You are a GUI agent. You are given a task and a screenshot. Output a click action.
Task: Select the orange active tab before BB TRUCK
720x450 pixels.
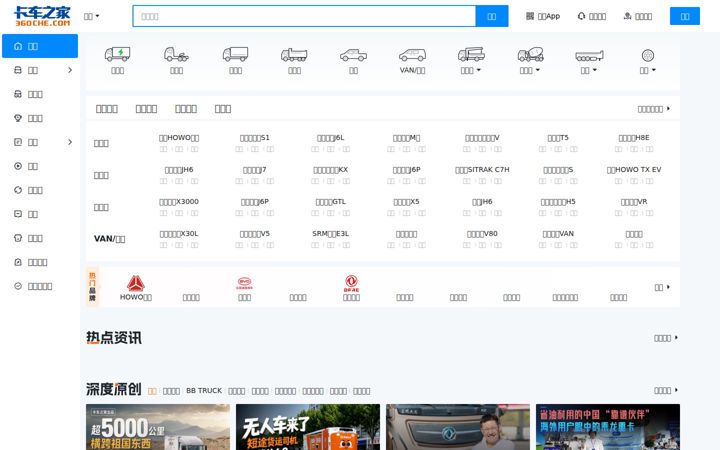pos(152,391)
